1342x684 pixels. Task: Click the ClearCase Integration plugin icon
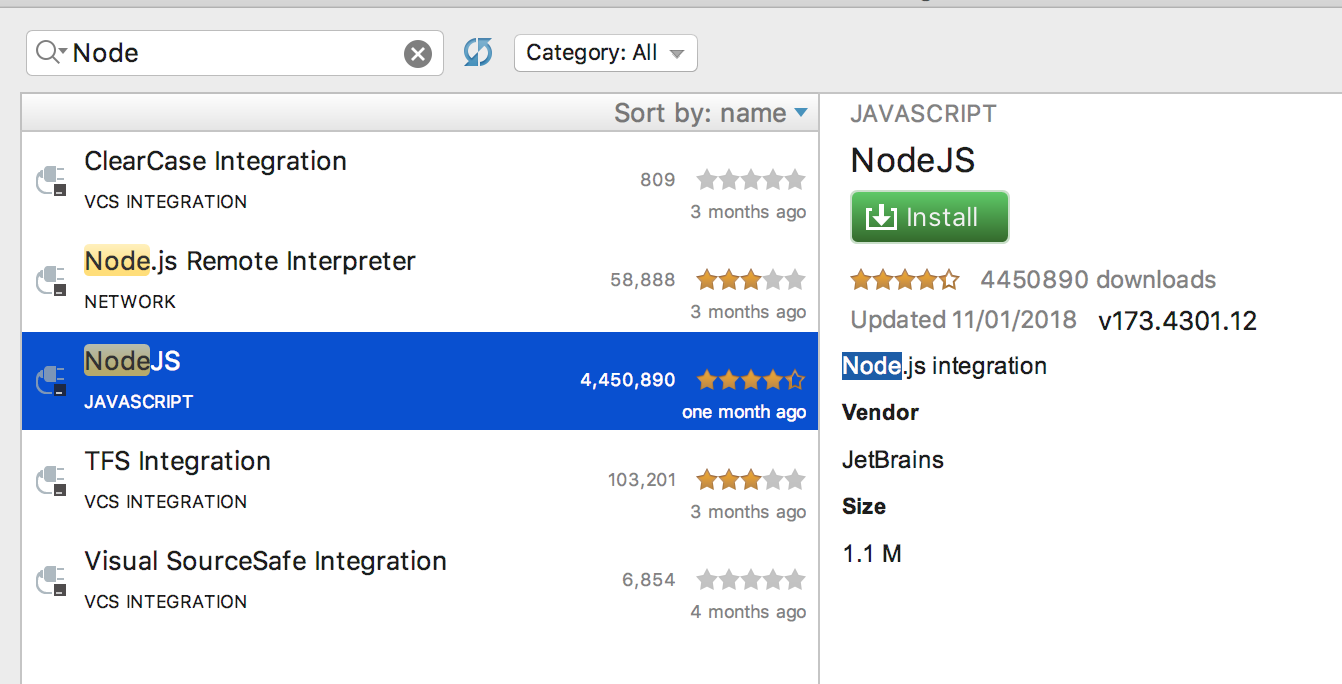pyautogui.click(x=51, y=181)
